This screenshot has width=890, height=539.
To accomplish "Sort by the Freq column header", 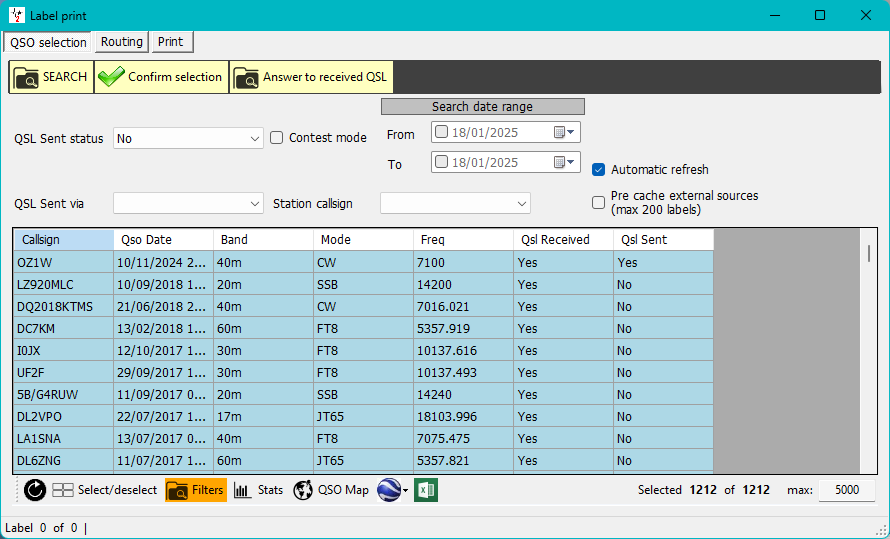I will (463, 239).
